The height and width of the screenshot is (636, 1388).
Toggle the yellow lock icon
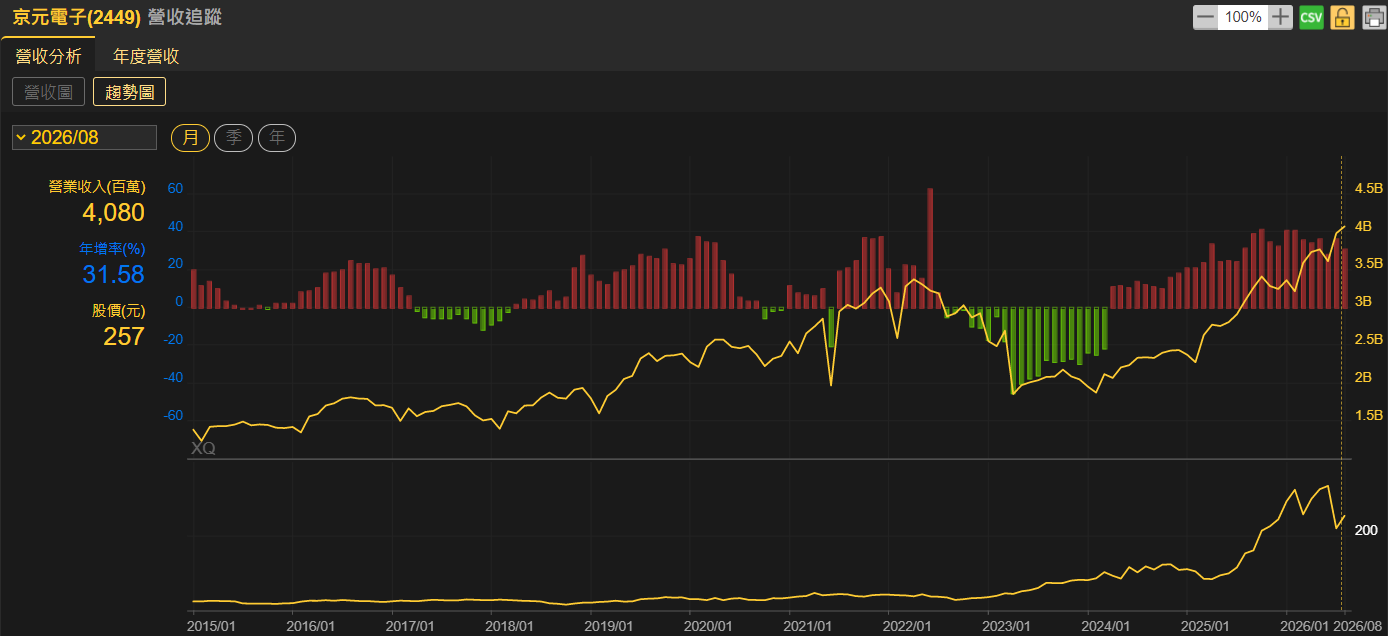click(x=1342, y=17)
